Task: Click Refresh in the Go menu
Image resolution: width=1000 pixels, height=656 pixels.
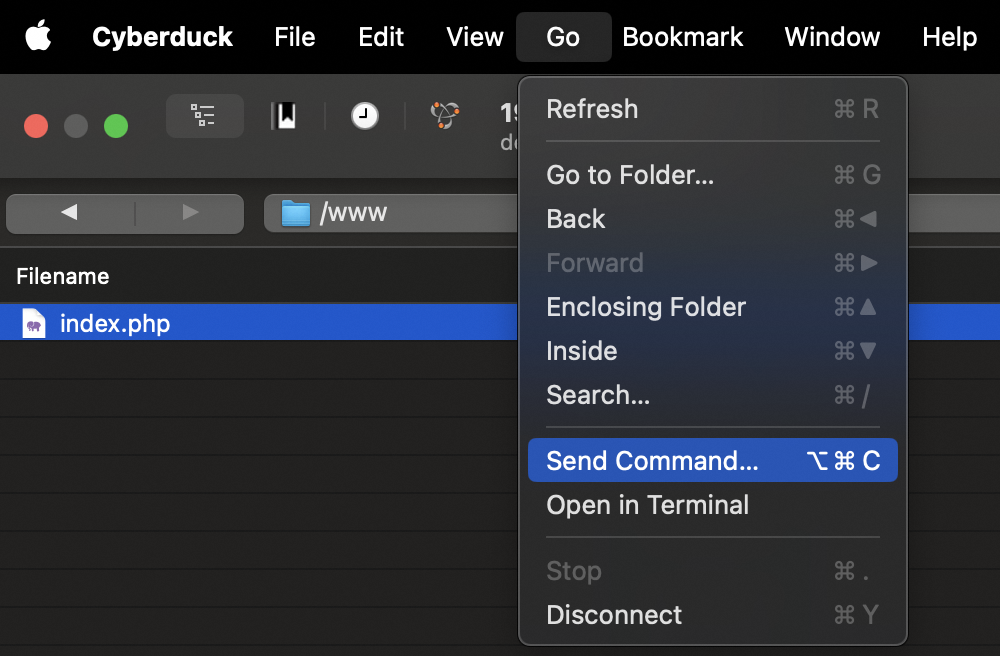Action: point(592,109)
